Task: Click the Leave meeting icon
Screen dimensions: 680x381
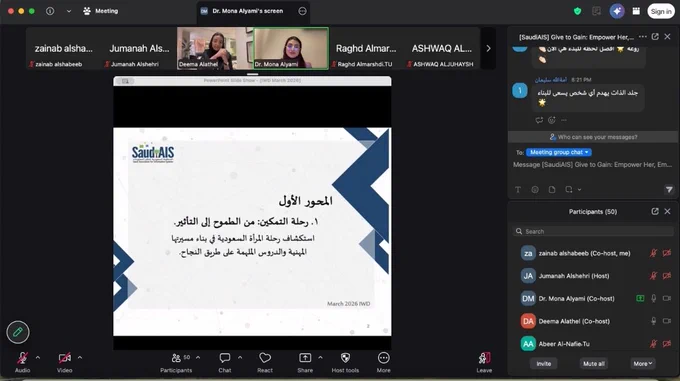Action: pos(484,358)
